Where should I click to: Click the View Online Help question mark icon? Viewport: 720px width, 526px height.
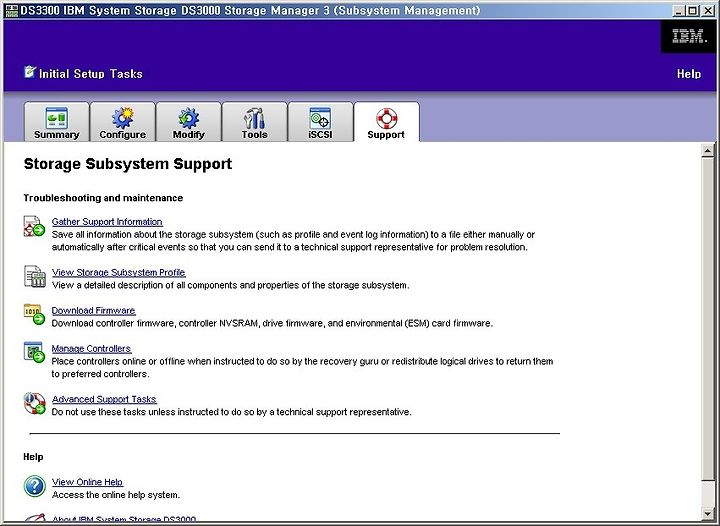click(x=34, y=486)
